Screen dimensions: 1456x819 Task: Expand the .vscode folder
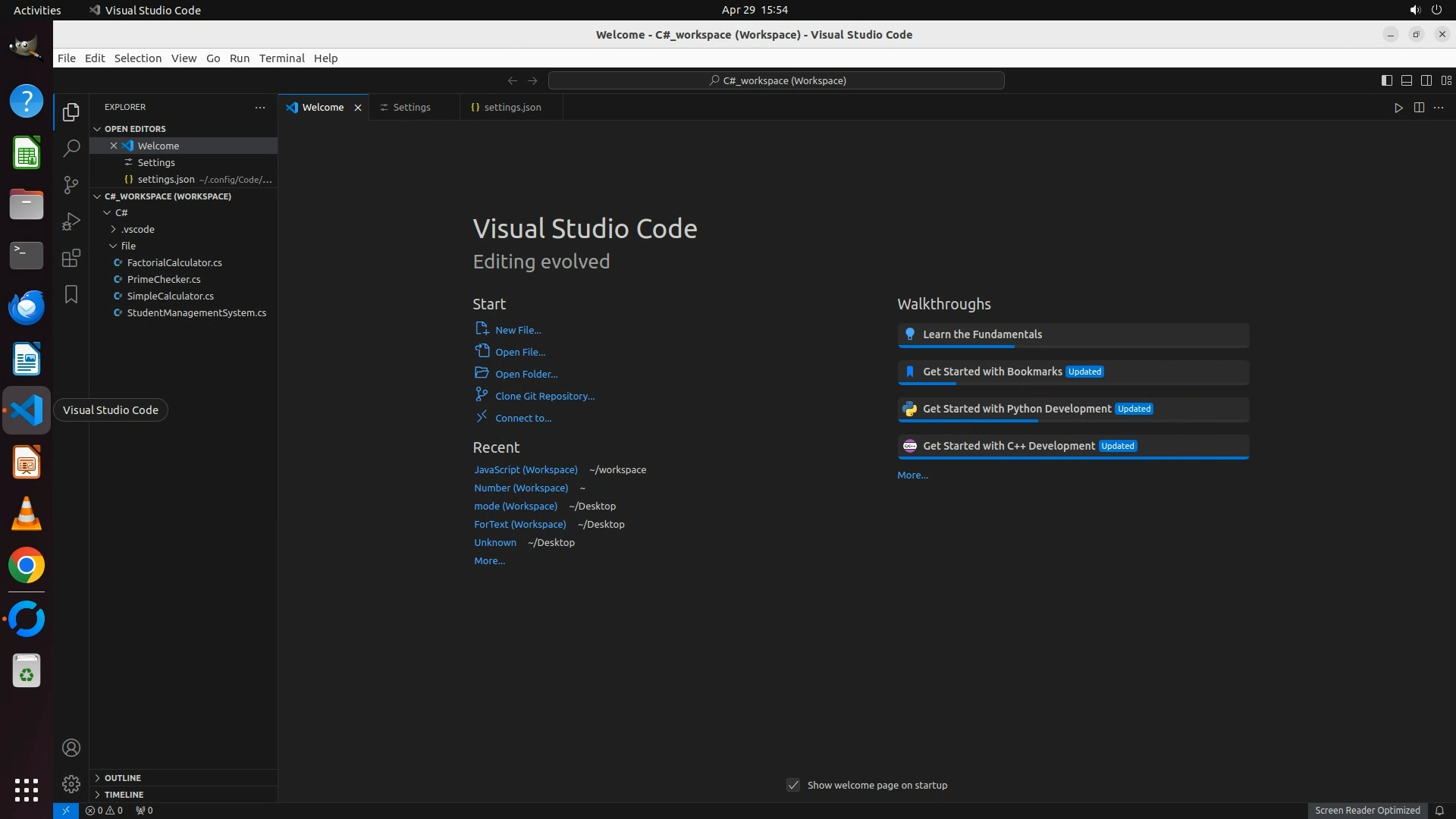click(x=137, y=229)
